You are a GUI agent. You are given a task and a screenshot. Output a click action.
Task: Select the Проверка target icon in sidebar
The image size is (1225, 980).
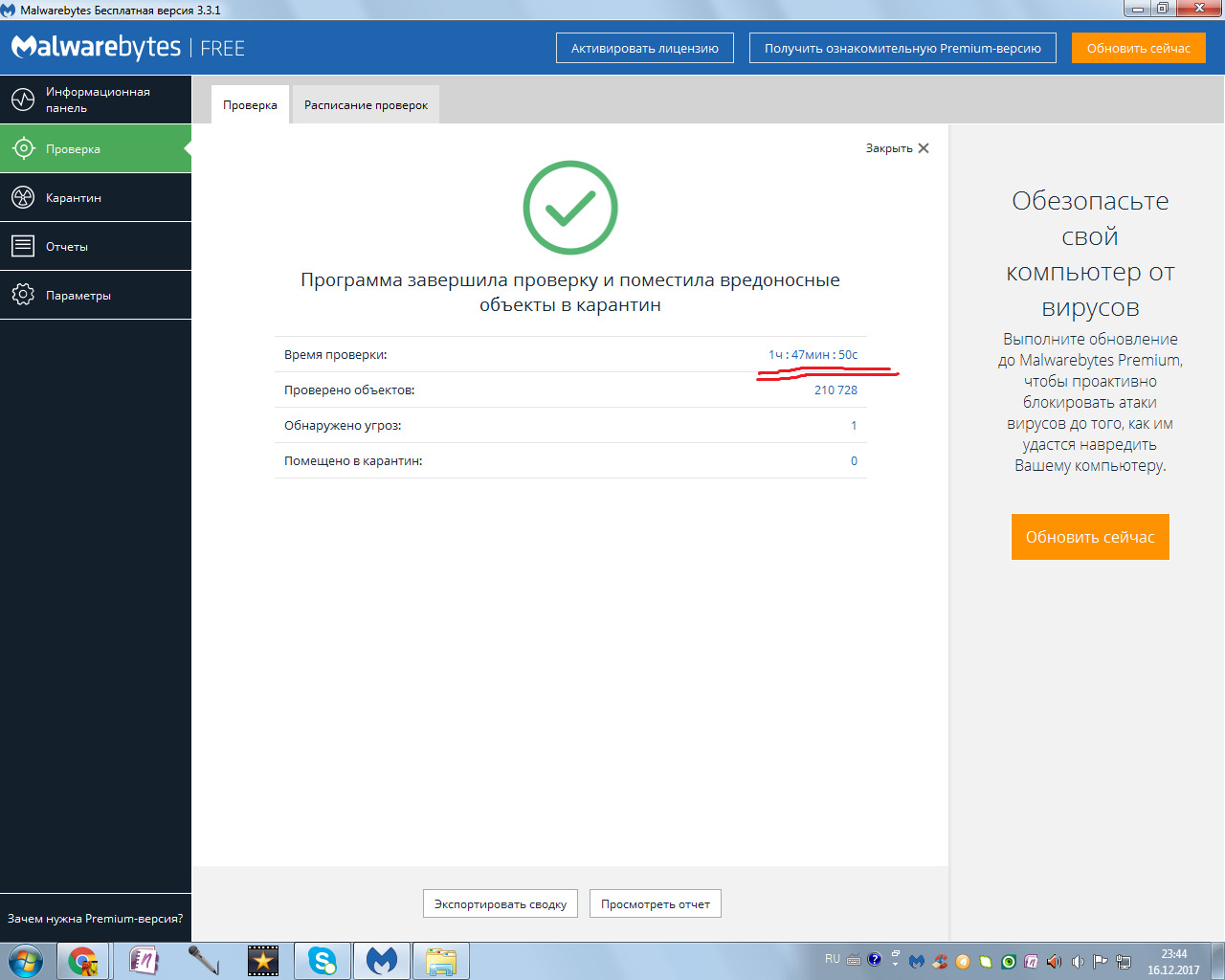tap(23, 148)
